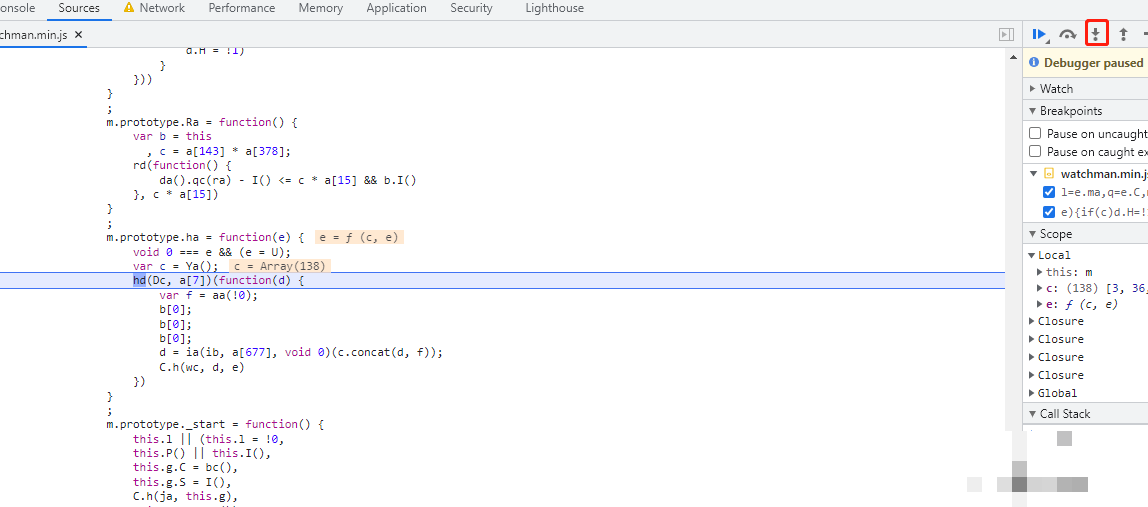This screenshot has width=1148, height=507.
Task: Toggle the debugger sidebar collapse icon
Action: click(x=1006, y=34)
